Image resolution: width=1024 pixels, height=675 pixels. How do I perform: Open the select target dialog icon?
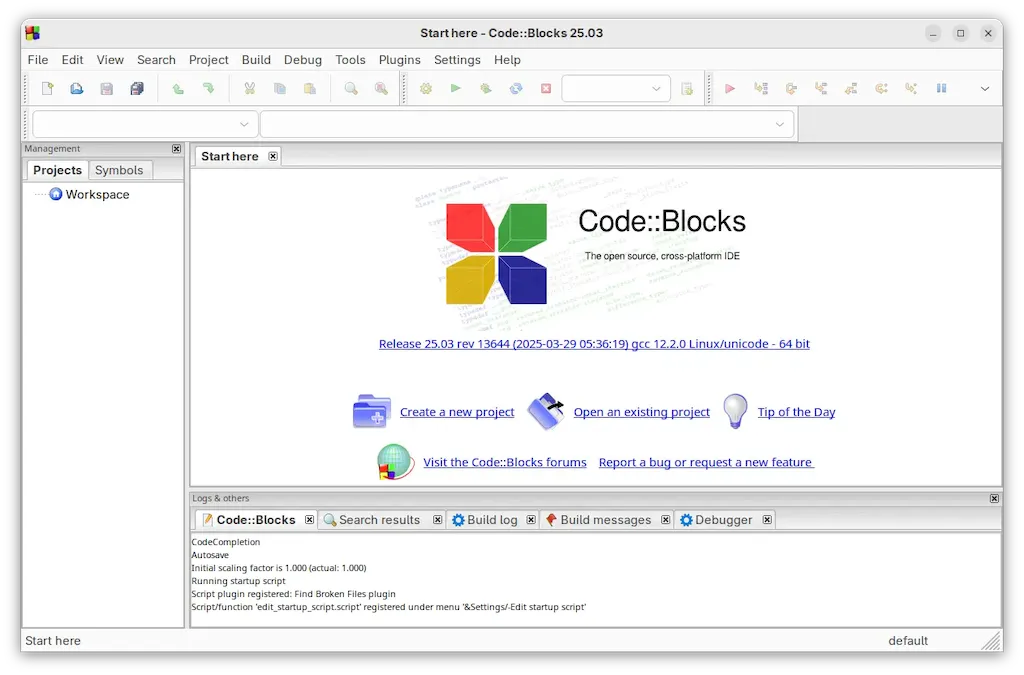[x=687, y=88]
